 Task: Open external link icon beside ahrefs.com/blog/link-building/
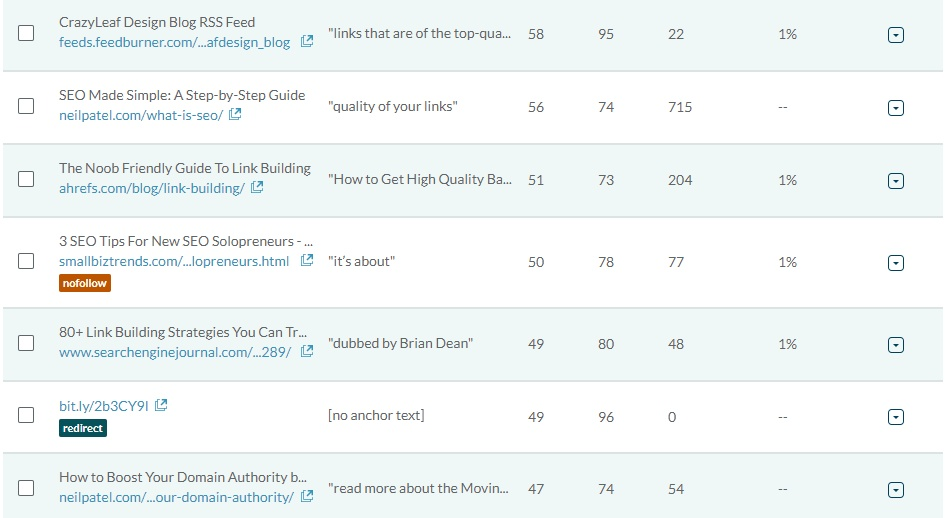click(257, 187)
